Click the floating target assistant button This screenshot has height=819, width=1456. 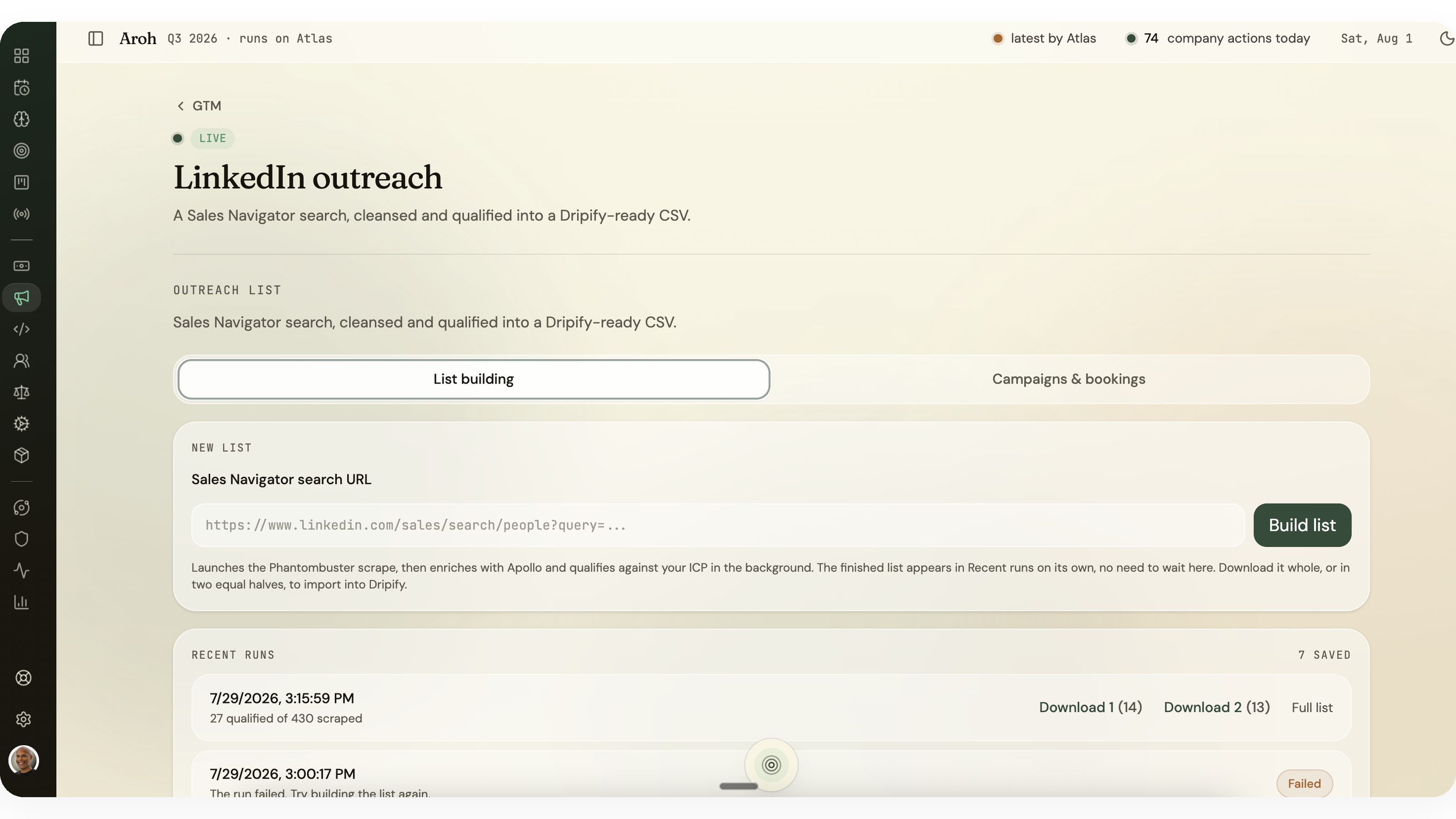pos(771,765)
